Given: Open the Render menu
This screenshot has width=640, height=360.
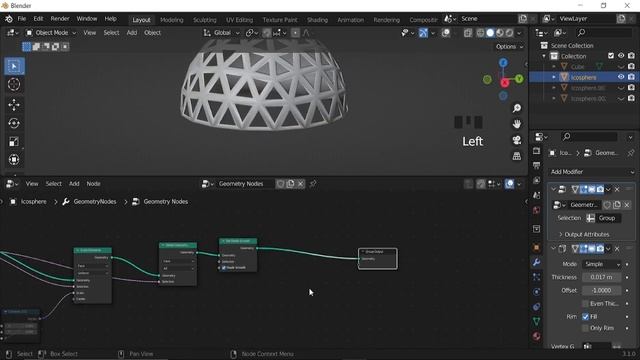Looking at the screenshot, I should tap(60, 19).
